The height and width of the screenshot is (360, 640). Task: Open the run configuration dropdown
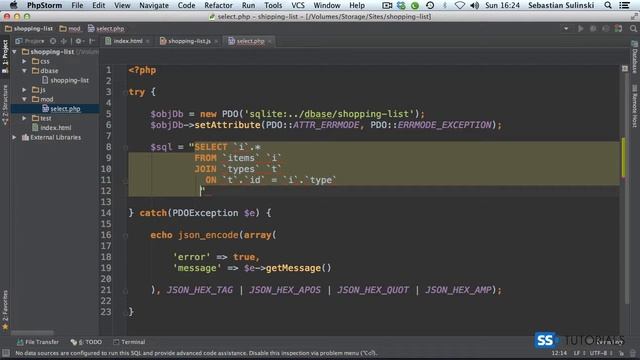[566, 29]
